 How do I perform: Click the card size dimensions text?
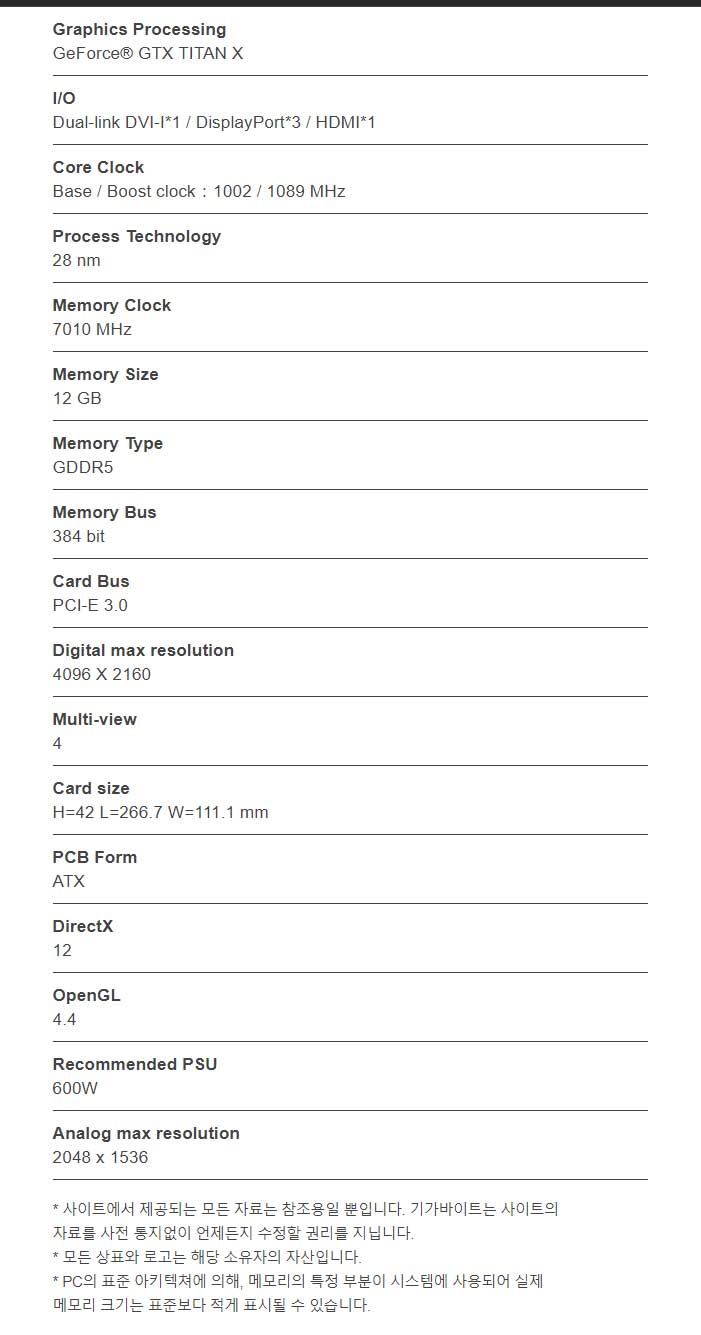tap(160, 813)
